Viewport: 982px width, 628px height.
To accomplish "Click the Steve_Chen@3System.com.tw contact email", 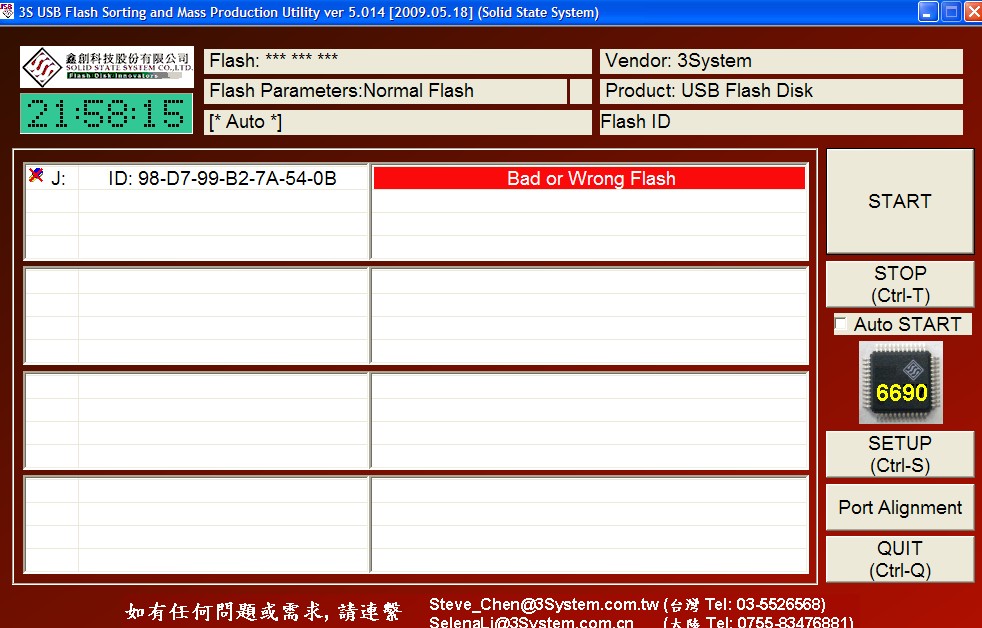I will 544,605.
